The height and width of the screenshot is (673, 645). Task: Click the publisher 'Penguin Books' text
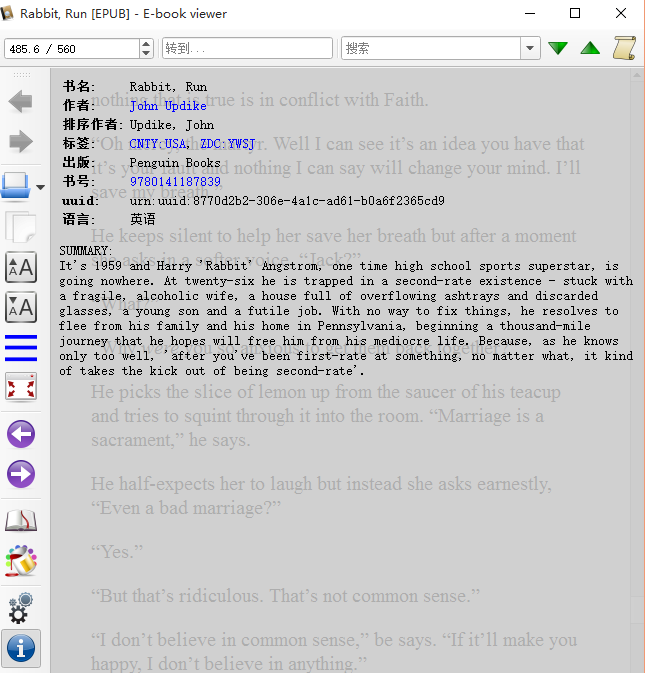tap(175, 163)
